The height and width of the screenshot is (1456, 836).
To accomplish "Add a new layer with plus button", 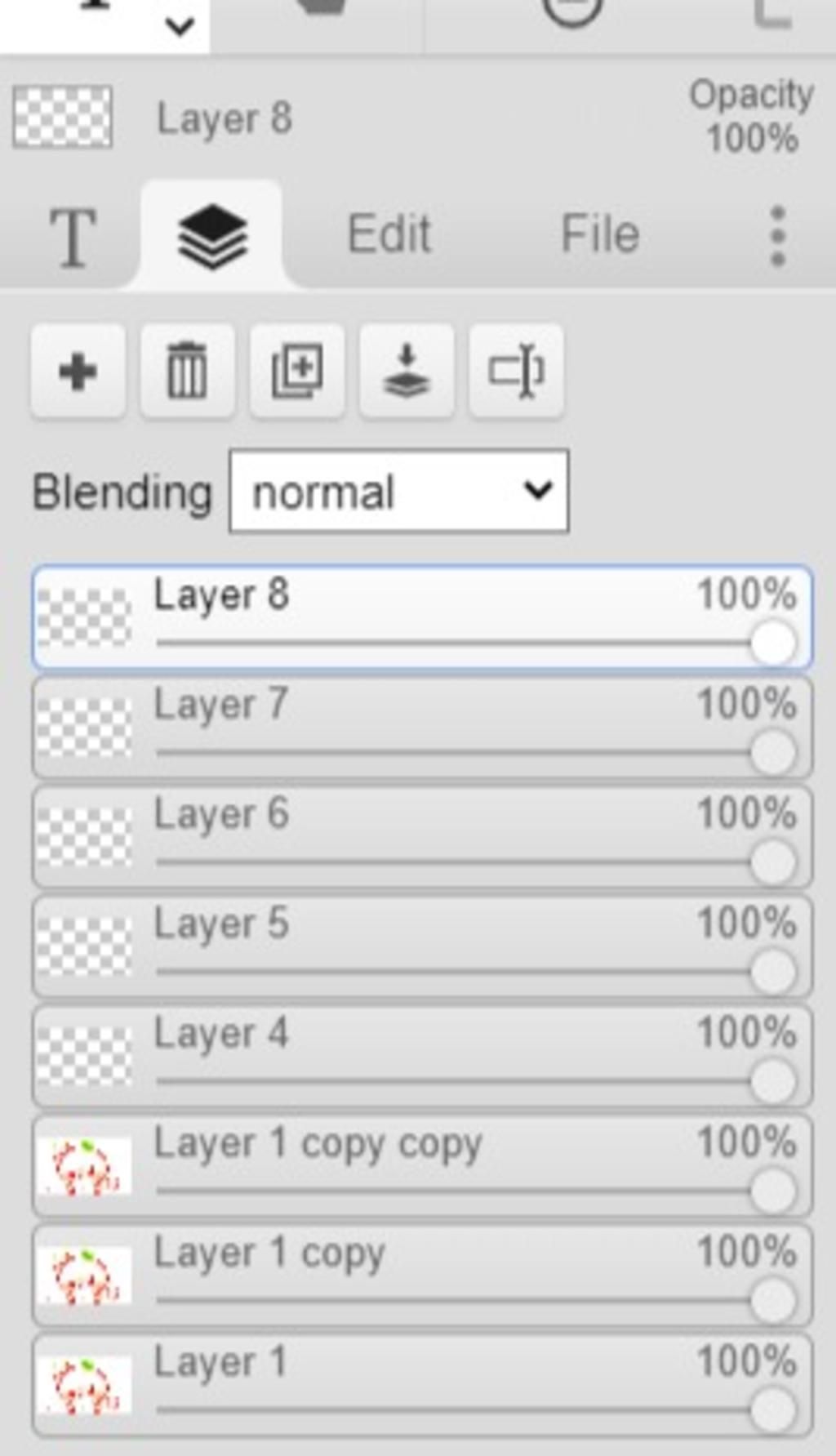I will (78, 372).
